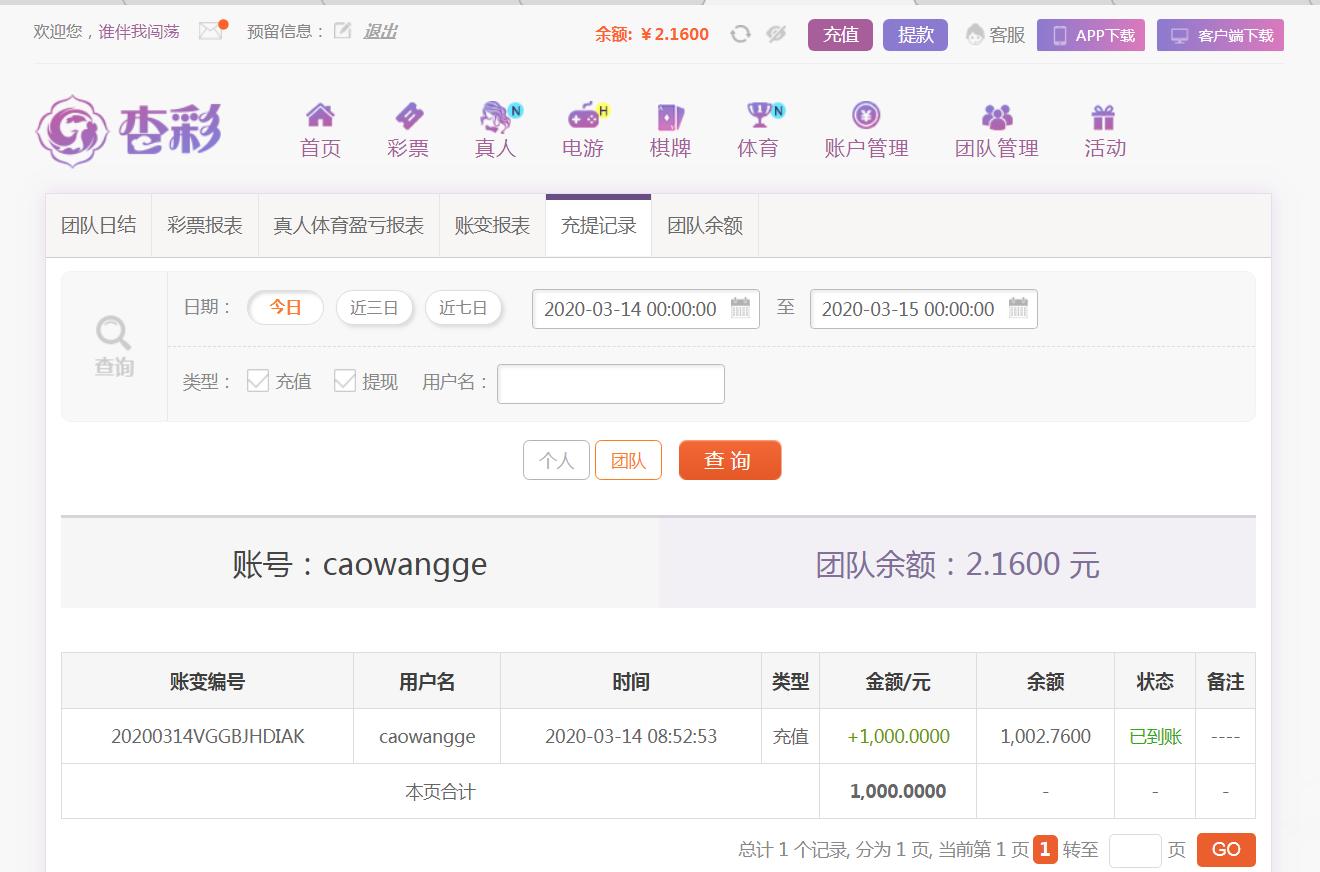This screenshot has width=1320, height=872.
Task: Click the 退出 logout link
Action: click(x=380, y=31)
